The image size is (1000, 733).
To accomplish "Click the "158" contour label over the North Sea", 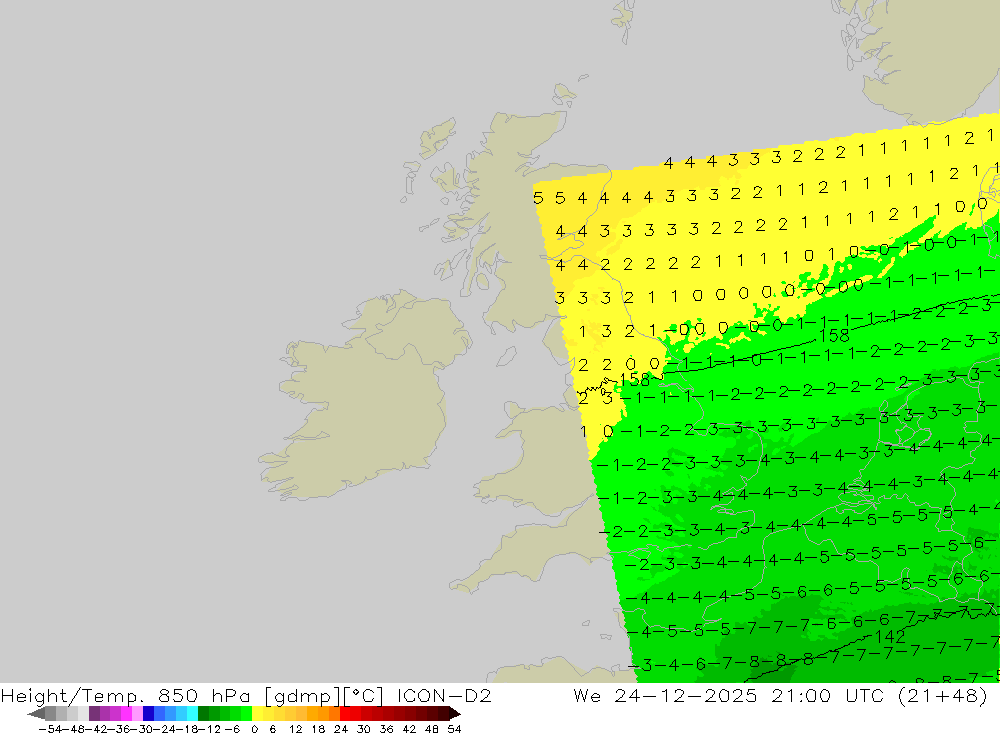I will click(x=834, y=336).
